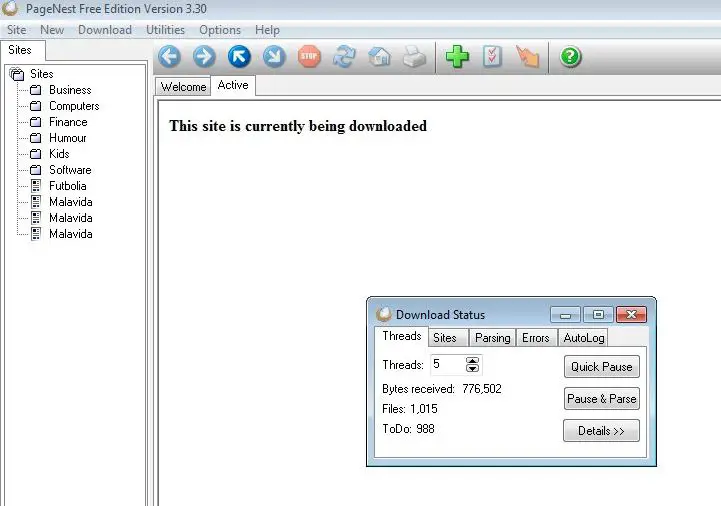Click the Software folder icon
721x506 pixels.
pyautogui.click(x=35, y=170)
